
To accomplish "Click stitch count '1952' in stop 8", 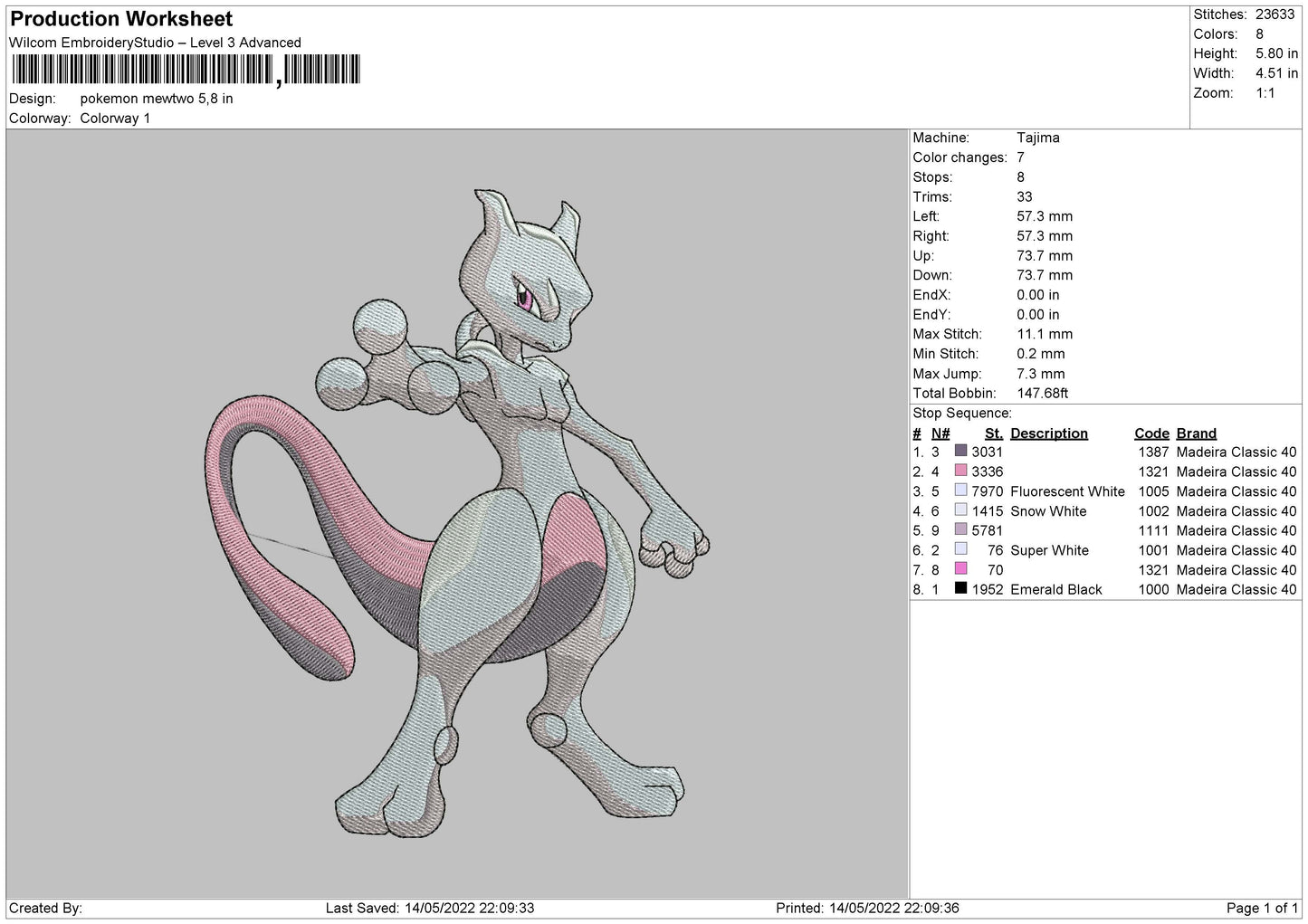I will point(988,589).
